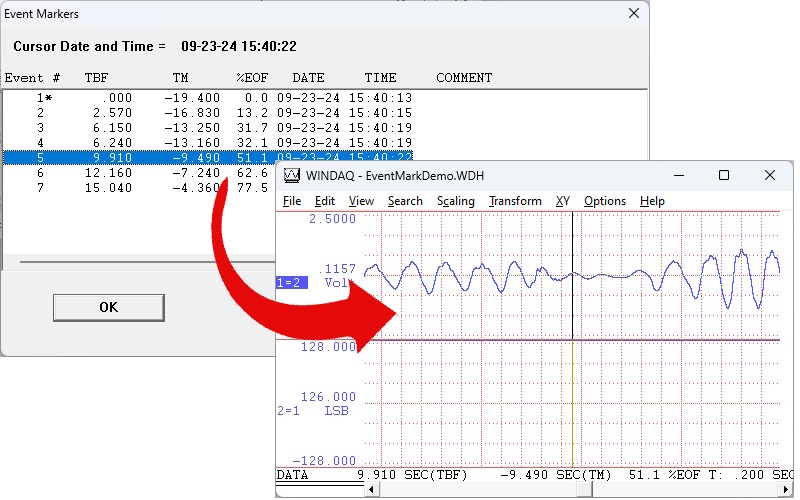This screenshot has width=800, height=500.
Task: Click the TBF column header
Action: click(x=96, y=78)
